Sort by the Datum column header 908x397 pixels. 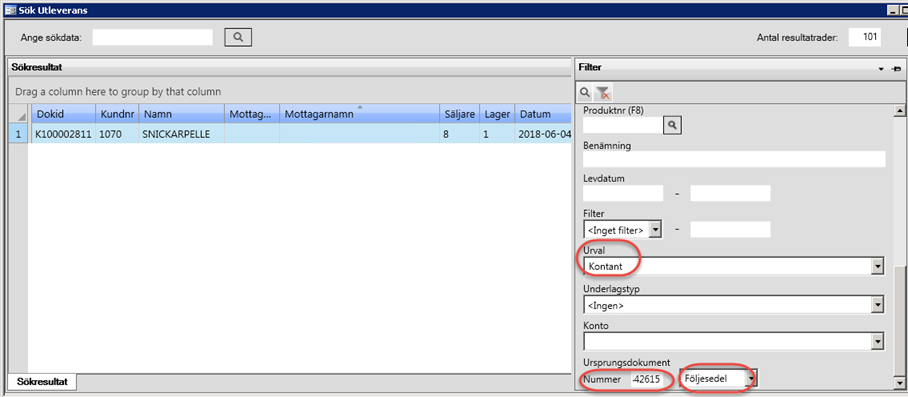coord(543,114)
